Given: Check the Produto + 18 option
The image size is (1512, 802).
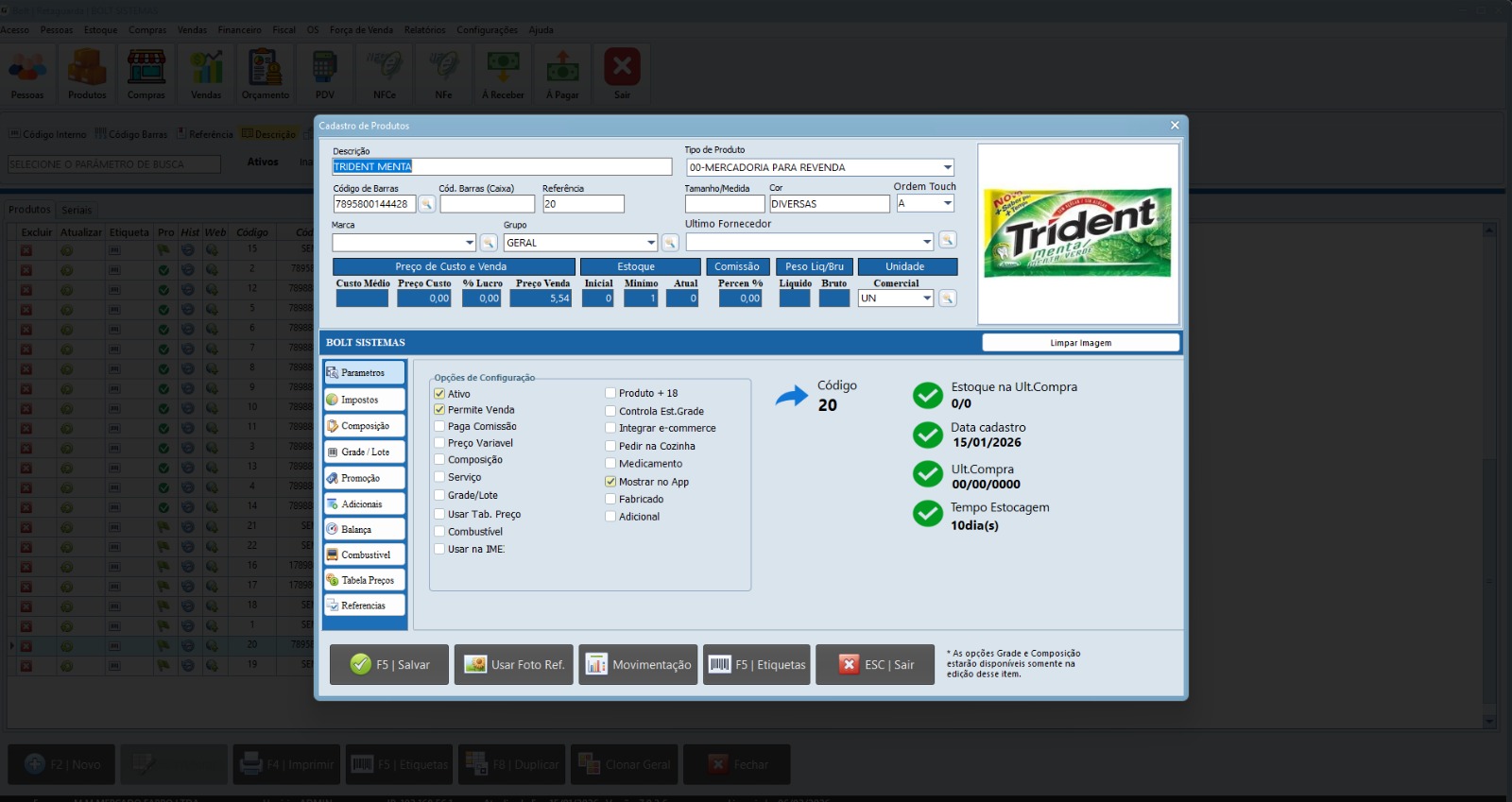Looking at the screenshot, I should (x=610, y=393).
